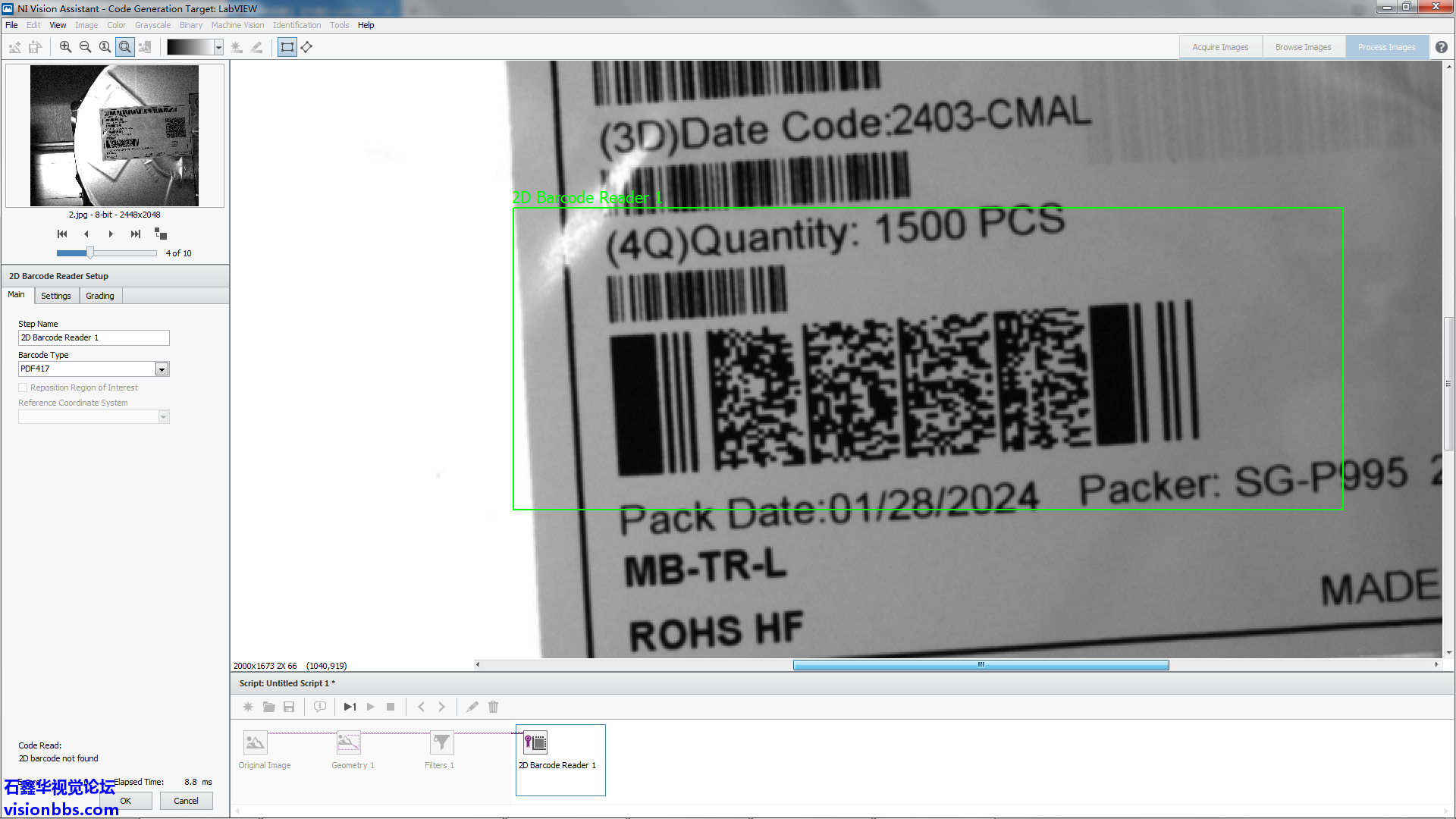Image resolution: width=1456 pixels, height=819 pixels.
Task: Open the View menu
Action: click(58, 25)
